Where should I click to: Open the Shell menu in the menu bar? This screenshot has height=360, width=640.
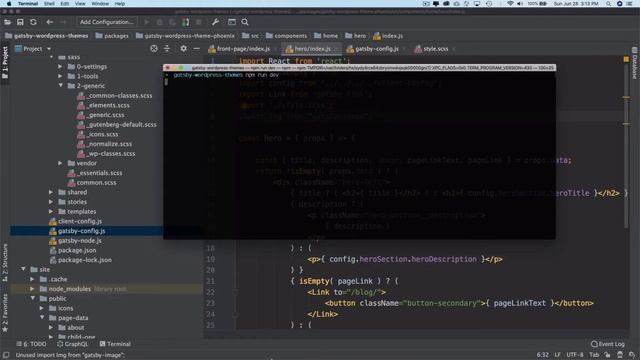pos(49,4)
